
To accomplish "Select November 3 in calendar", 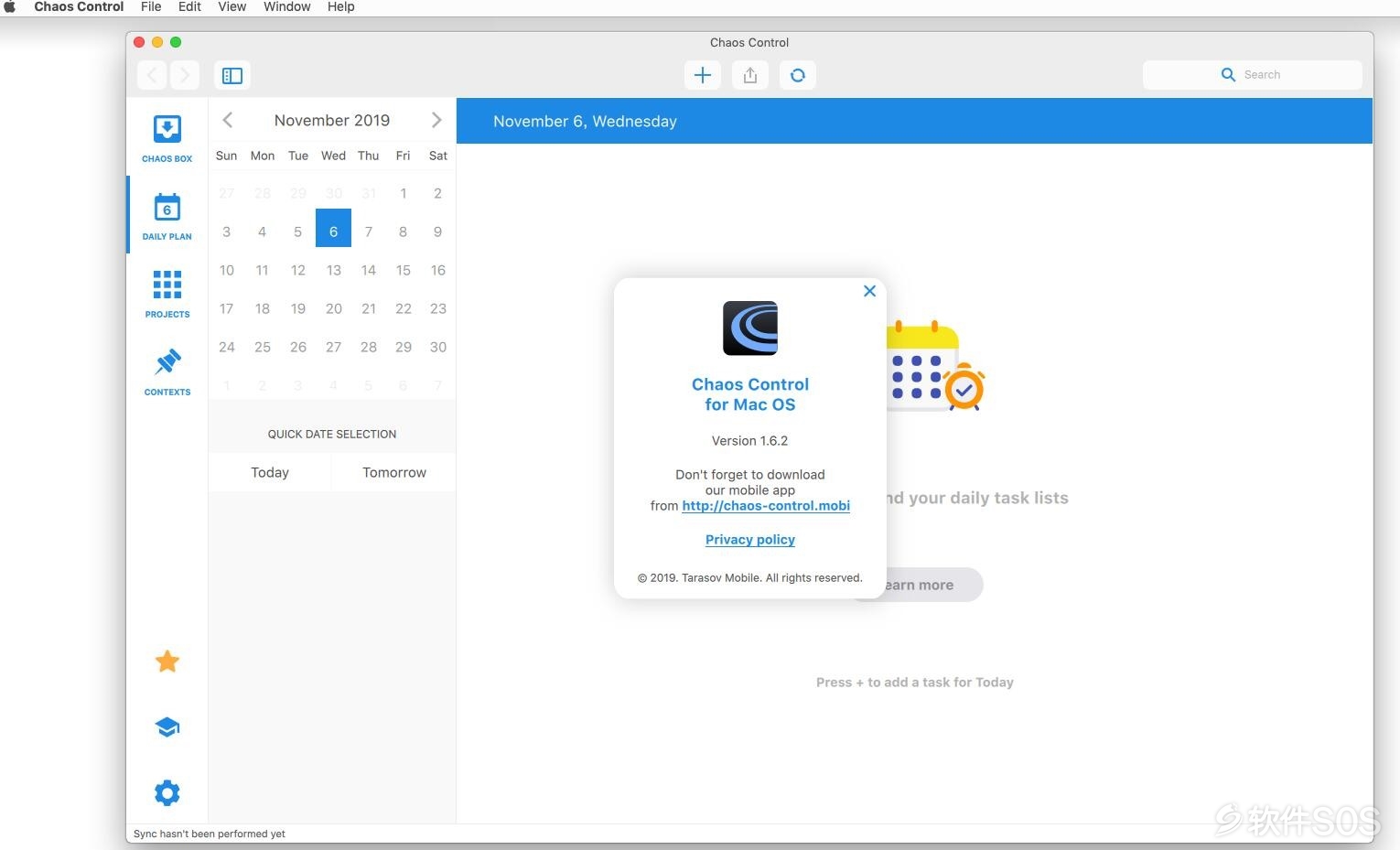I will 227,231.
